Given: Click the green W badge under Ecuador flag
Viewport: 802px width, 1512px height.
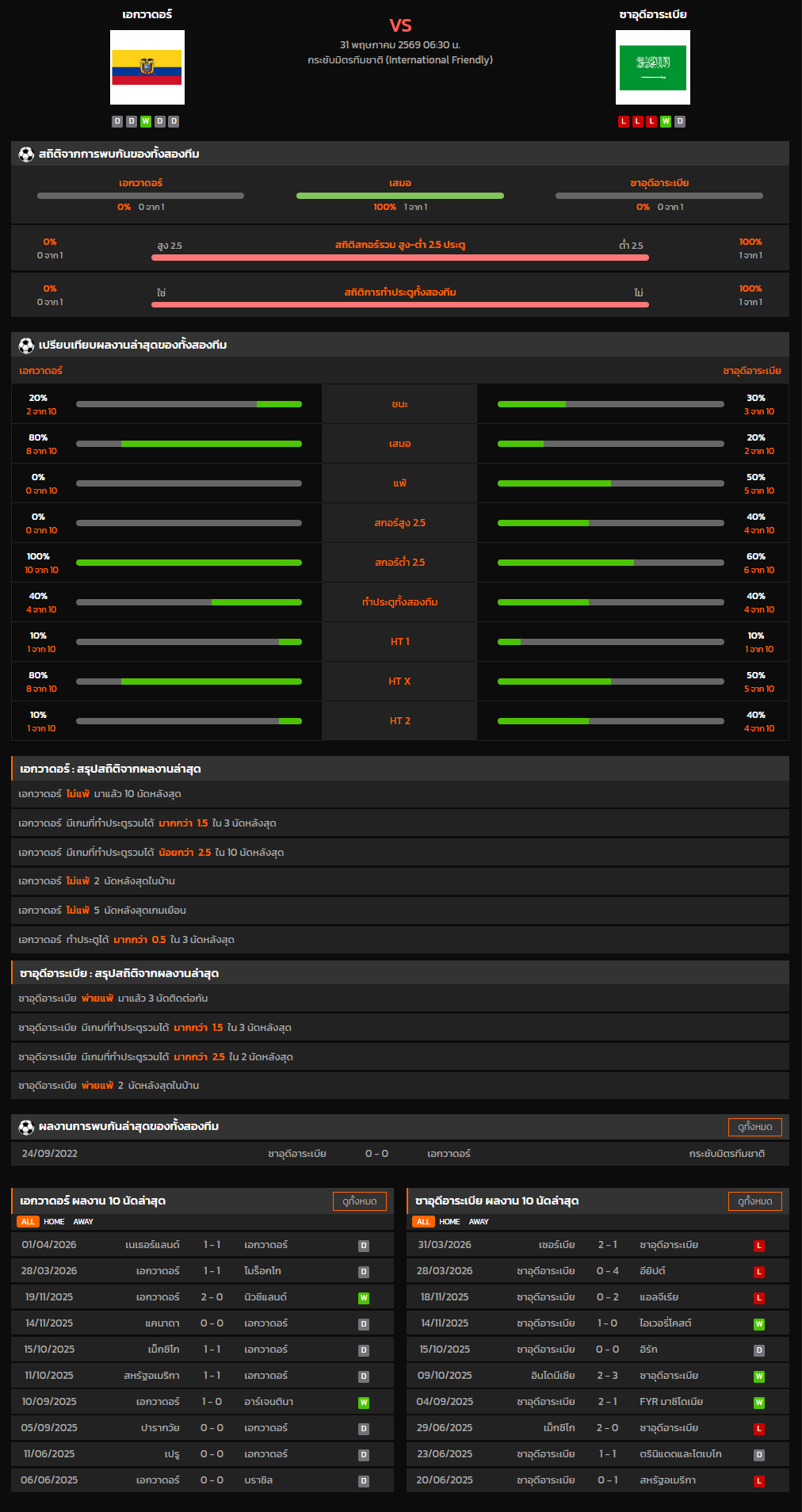Looking at the screenshot, I should pyautogui.click(x=146, y=121).
